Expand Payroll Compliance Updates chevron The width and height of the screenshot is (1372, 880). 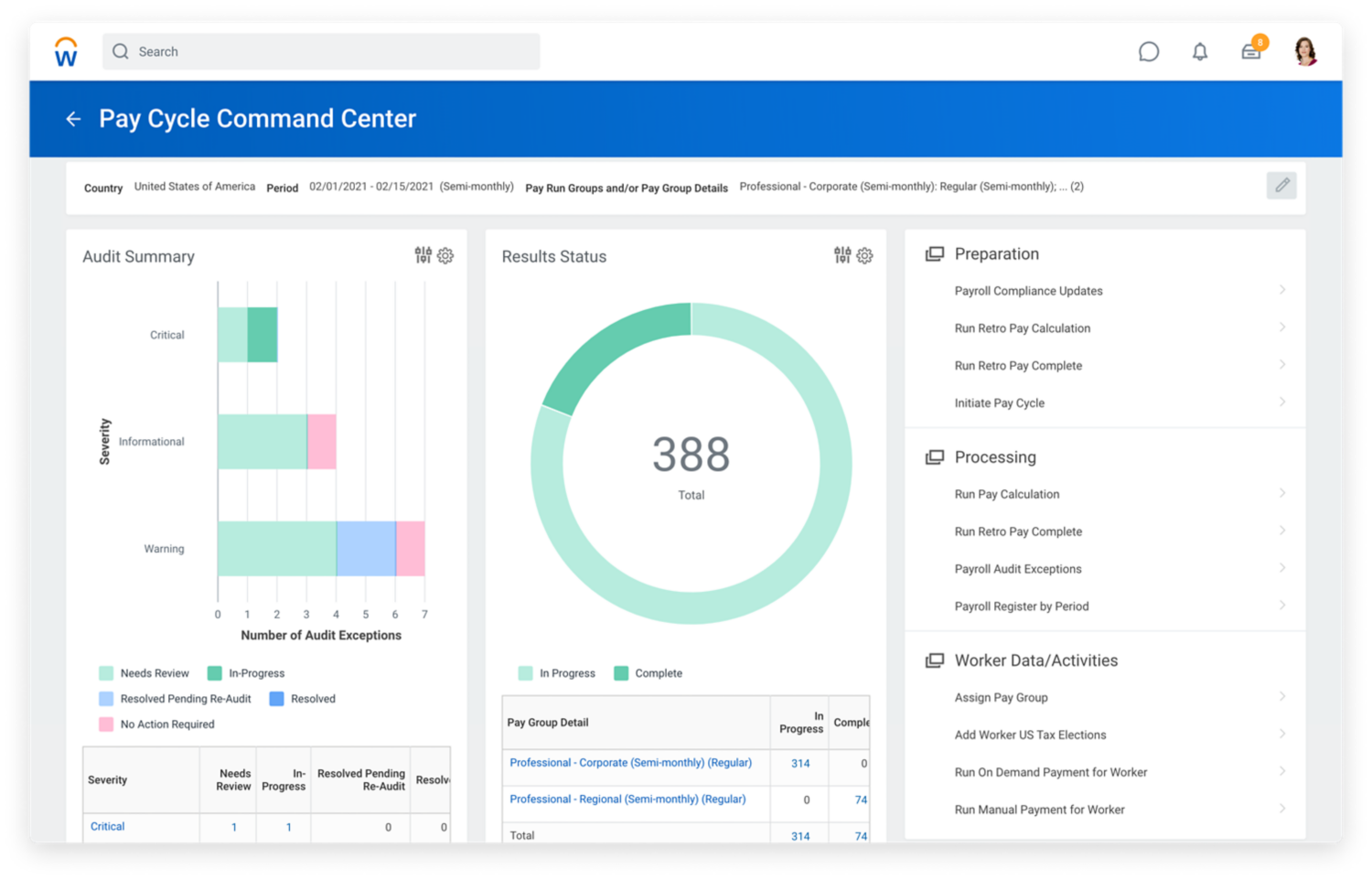tap(1281, 290)
